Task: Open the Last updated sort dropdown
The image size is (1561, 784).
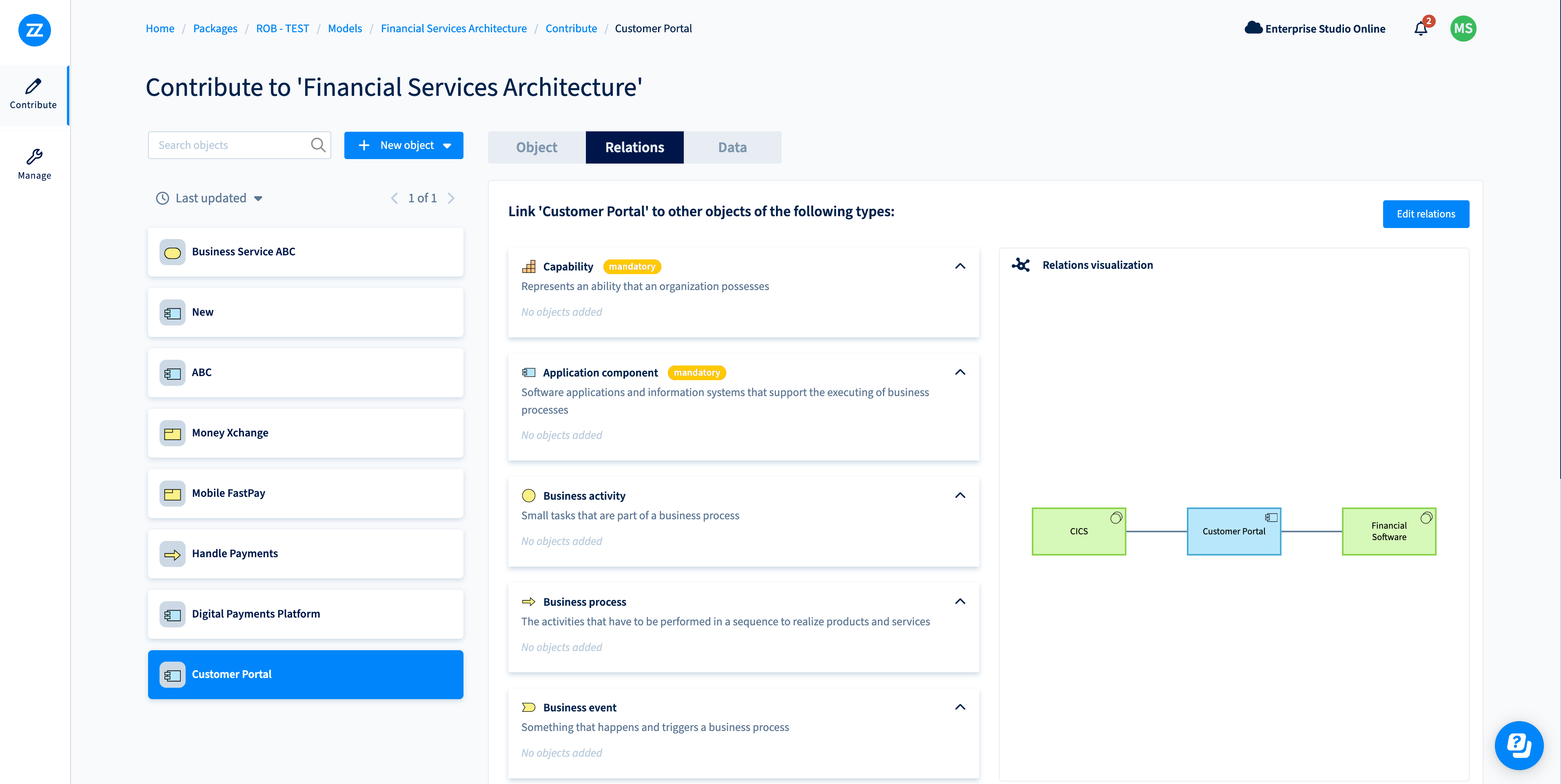Action: pos(258,198)
